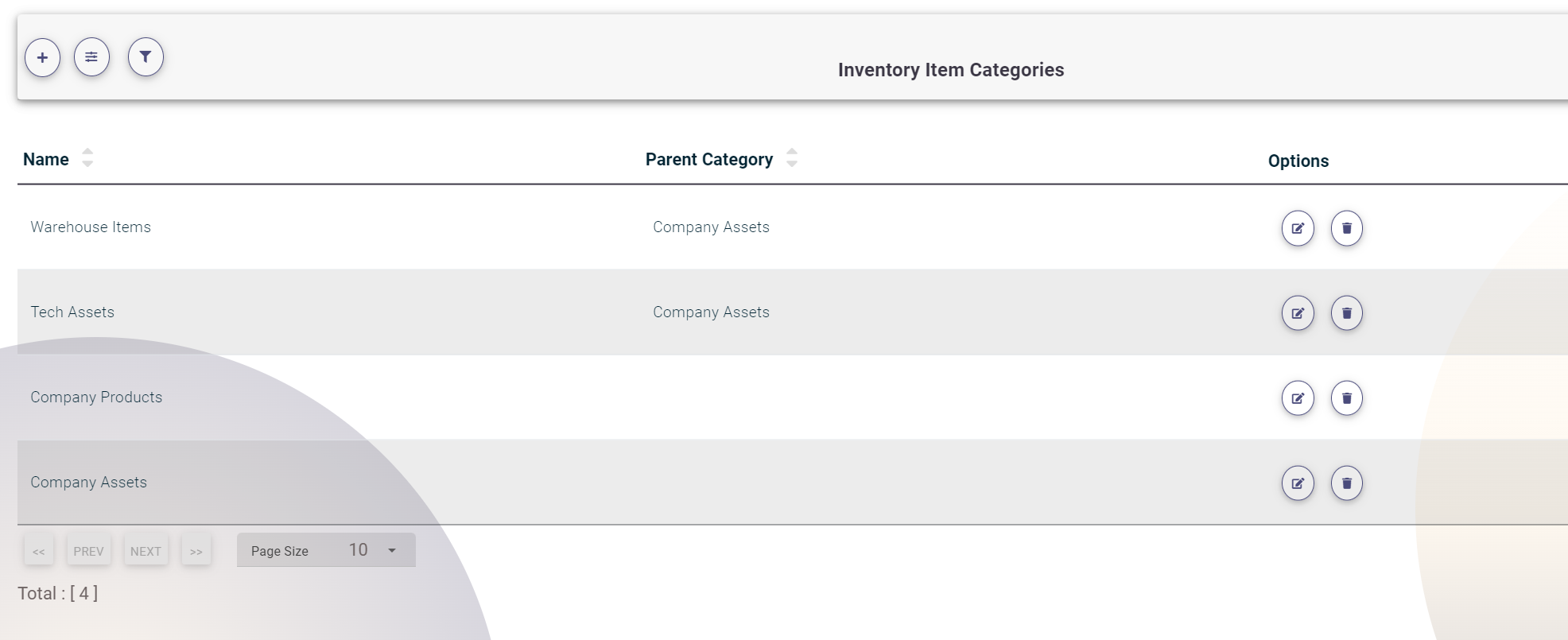Viewport: 1568px width, 640px height.
Task: Delete the Warehouse Items category
Action: pos(1346,228)
